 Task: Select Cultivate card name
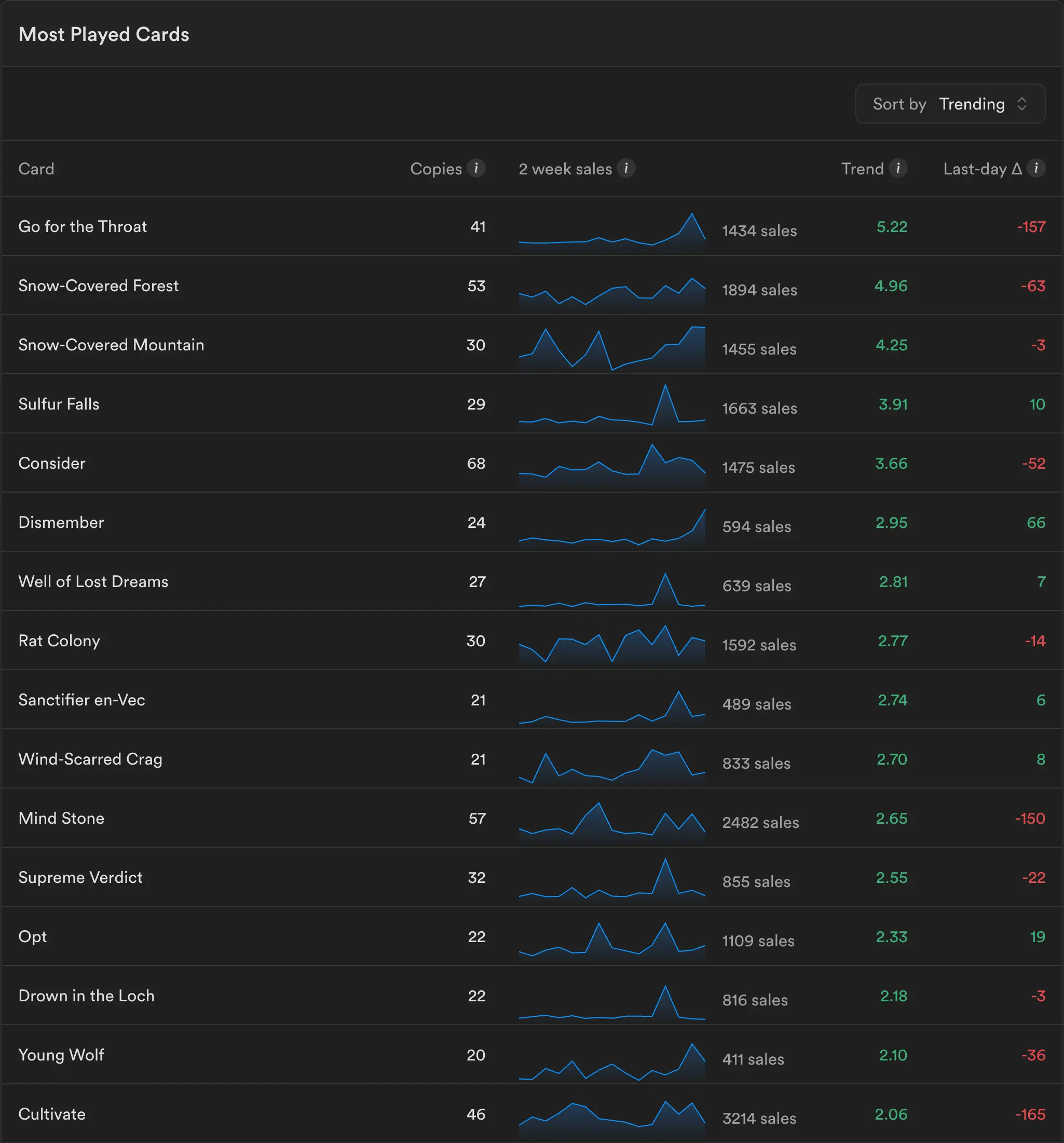click(52, 1114)
